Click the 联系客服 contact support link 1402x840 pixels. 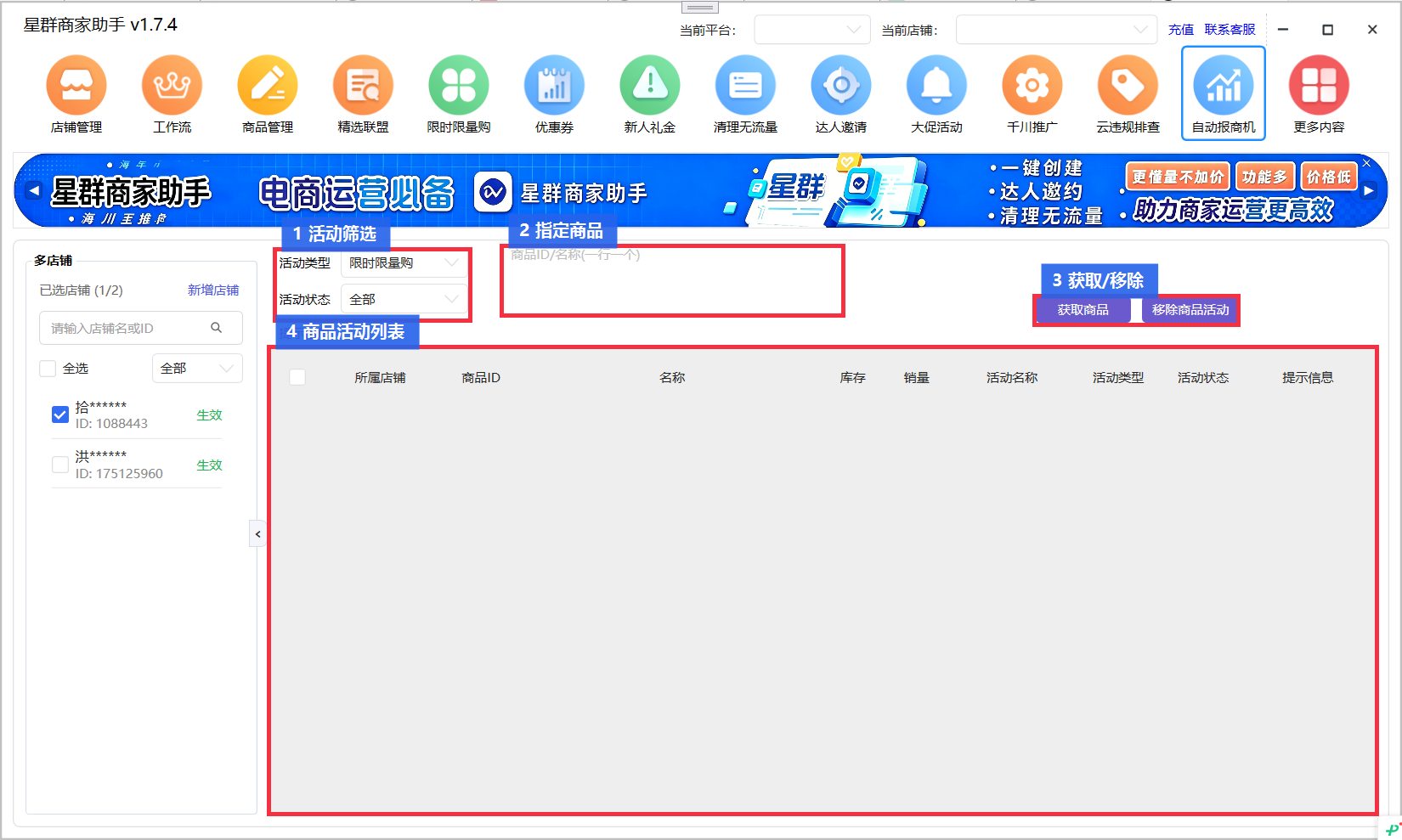pyautogui.click(x=1230, y=30)
